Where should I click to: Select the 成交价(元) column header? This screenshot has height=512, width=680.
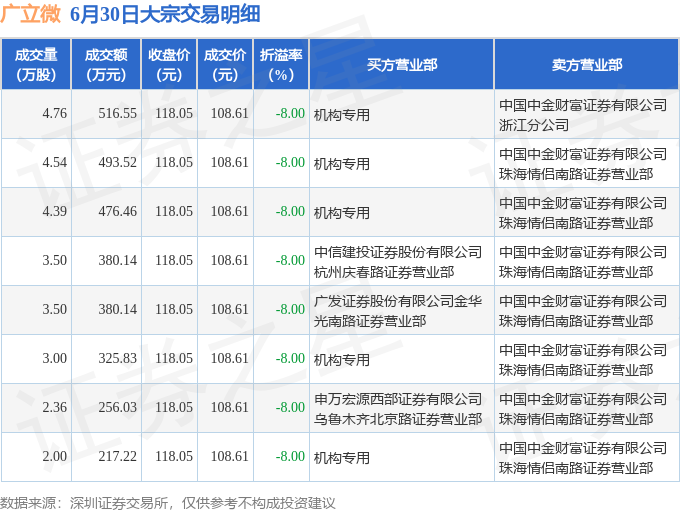[x=225, y=64]
